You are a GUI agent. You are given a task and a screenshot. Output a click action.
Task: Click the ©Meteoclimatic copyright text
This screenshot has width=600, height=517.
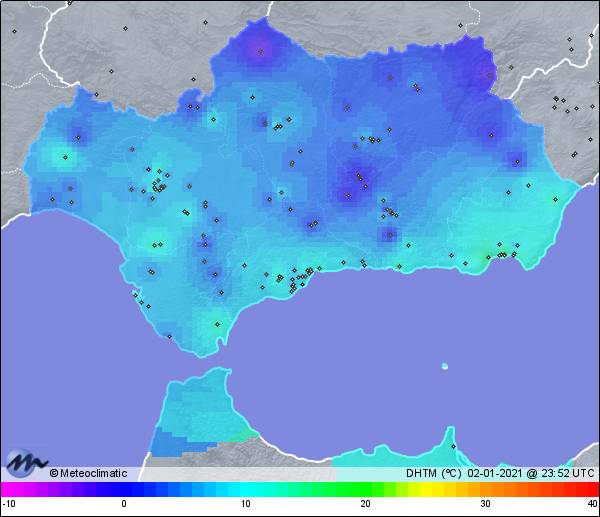[x=88, y=473]
